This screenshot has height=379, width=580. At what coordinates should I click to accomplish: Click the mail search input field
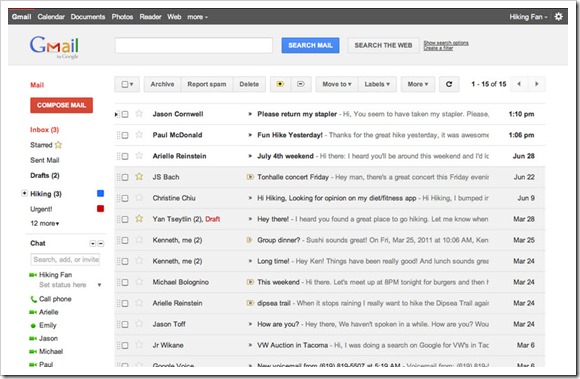(194, 45)
